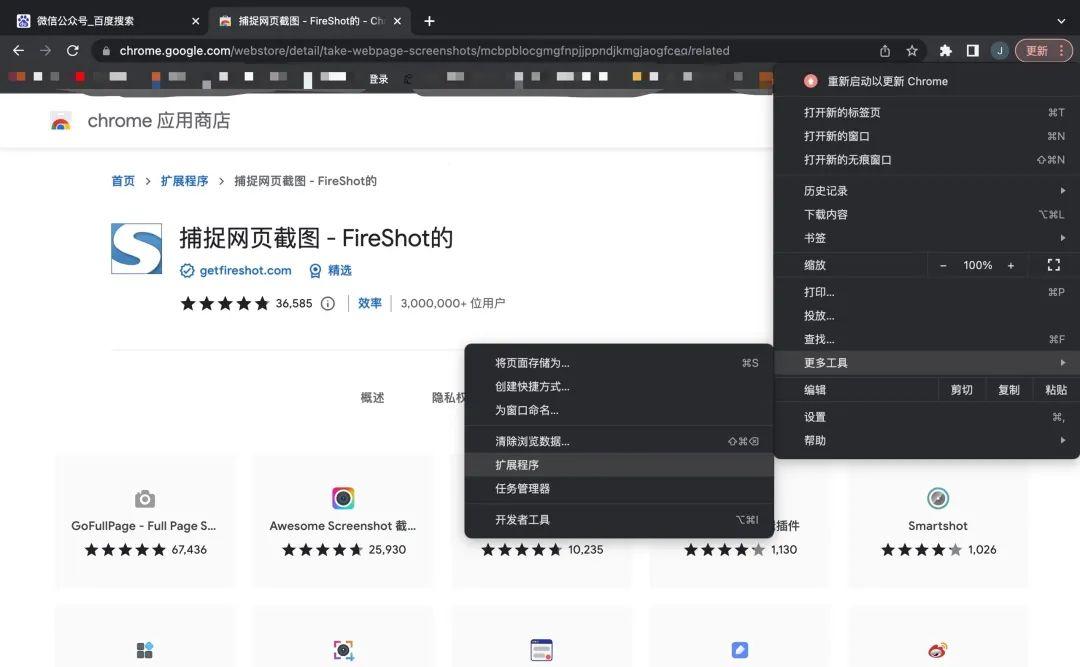1080x667 pixels.
Task: Click the screen capture target icon in bottom row
Action: tap(343, 650)
